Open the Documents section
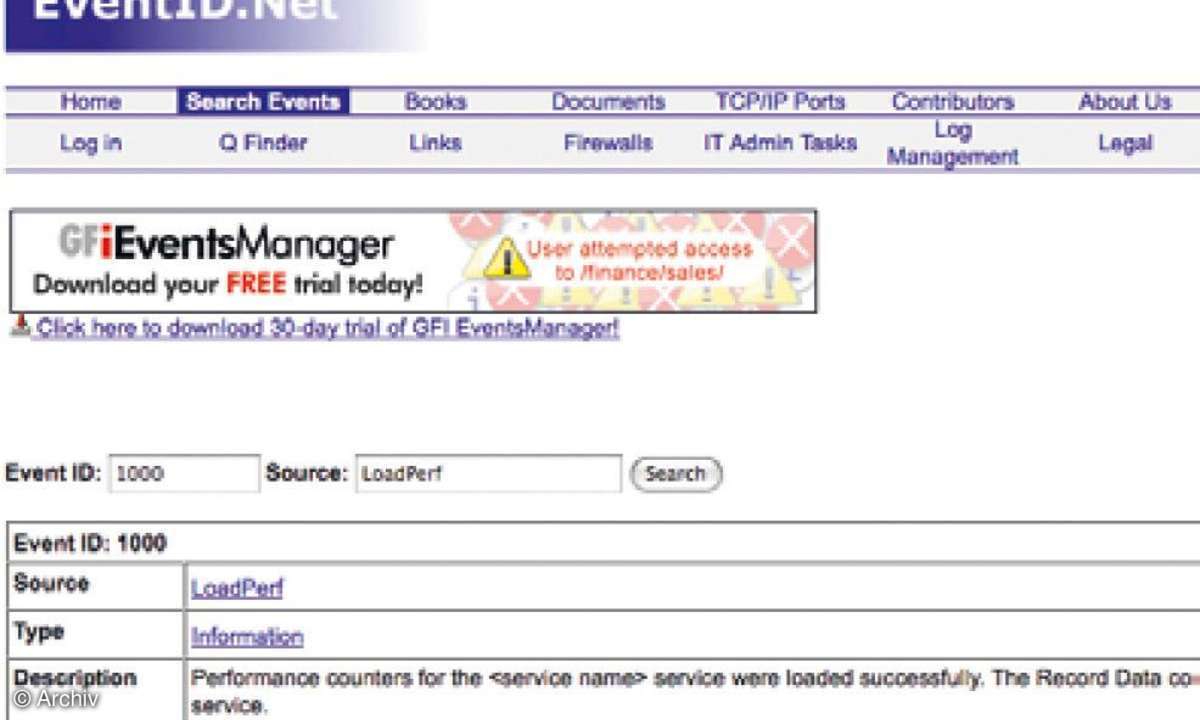 [x=608, y=102]
